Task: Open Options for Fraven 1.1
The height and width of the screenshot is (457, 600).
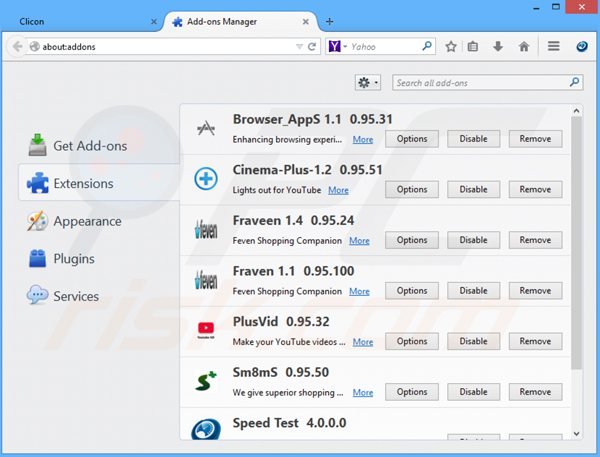Action: click(x=412, y=291)
